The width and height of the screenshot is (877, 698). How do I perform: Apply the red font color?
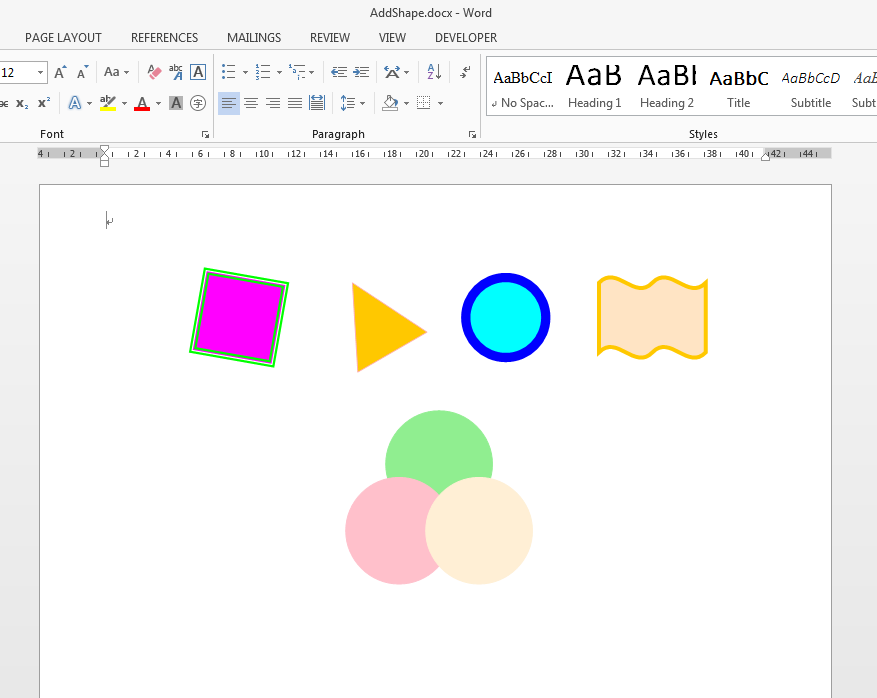pyautogui.click(x=142, y=103)
